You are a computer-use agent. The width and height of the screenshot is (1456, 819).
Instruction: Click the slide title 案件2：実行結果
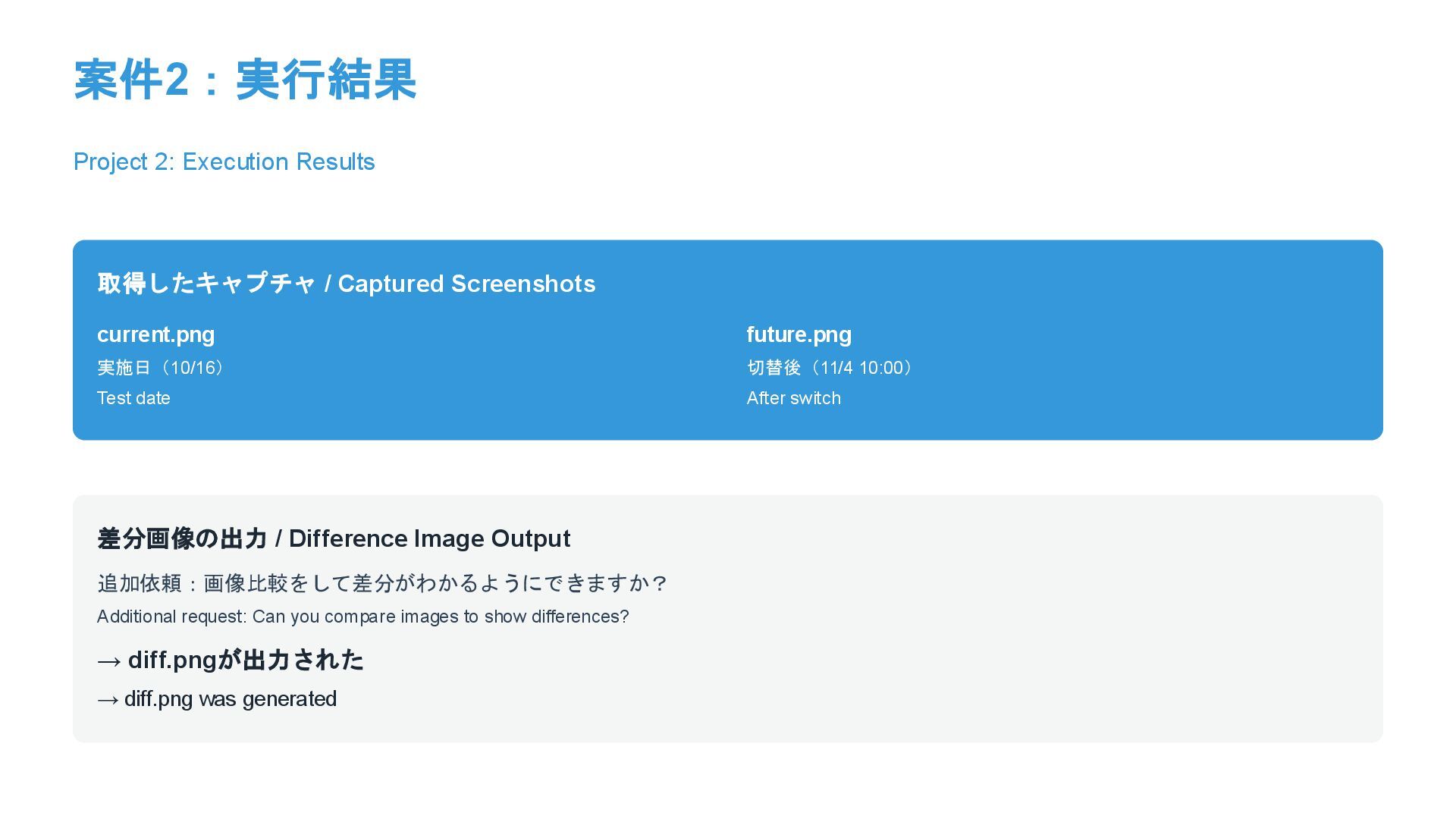[245, 80]
